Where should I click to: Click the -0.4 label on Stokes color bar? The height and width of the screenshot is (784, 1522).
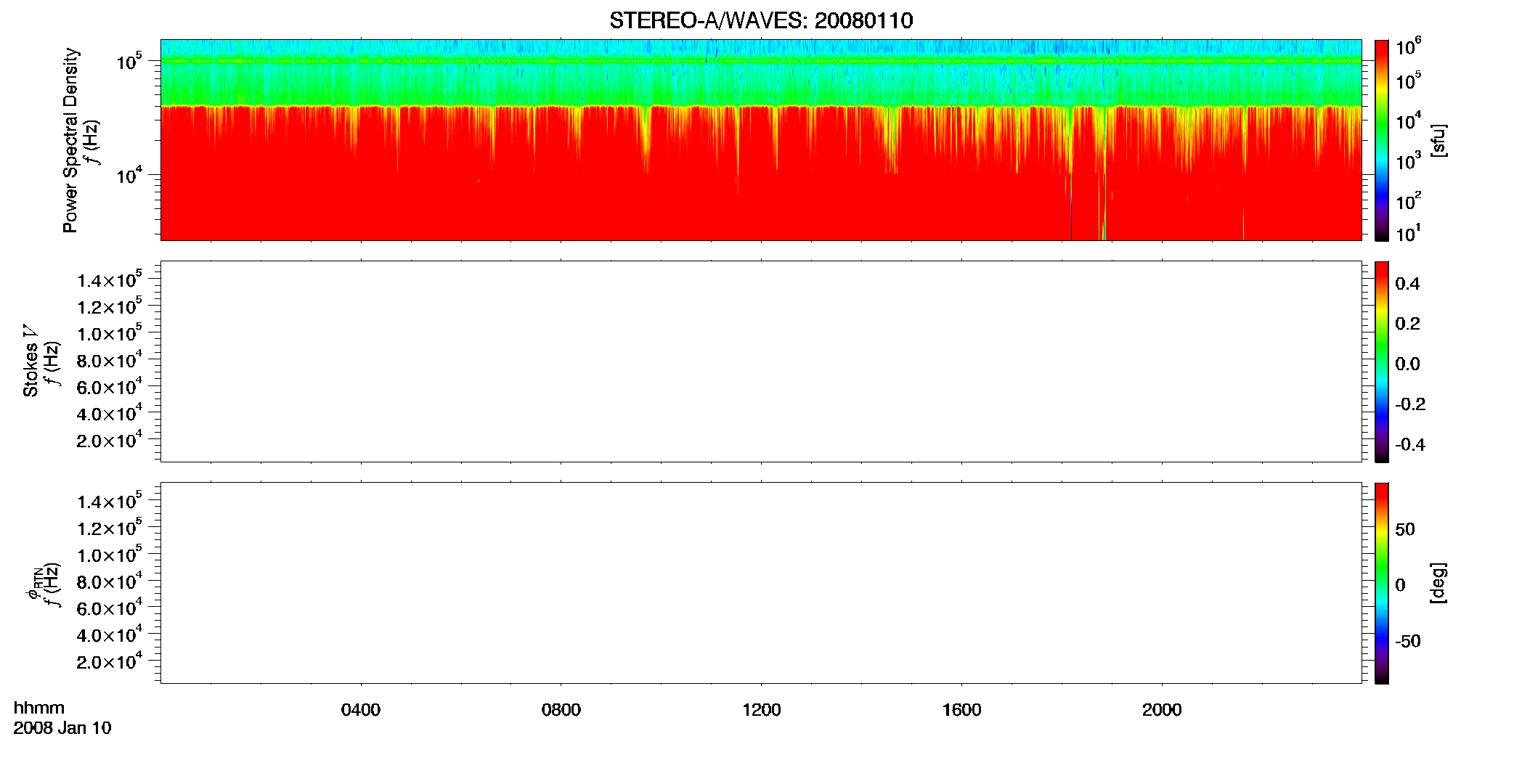(1410, 444)
